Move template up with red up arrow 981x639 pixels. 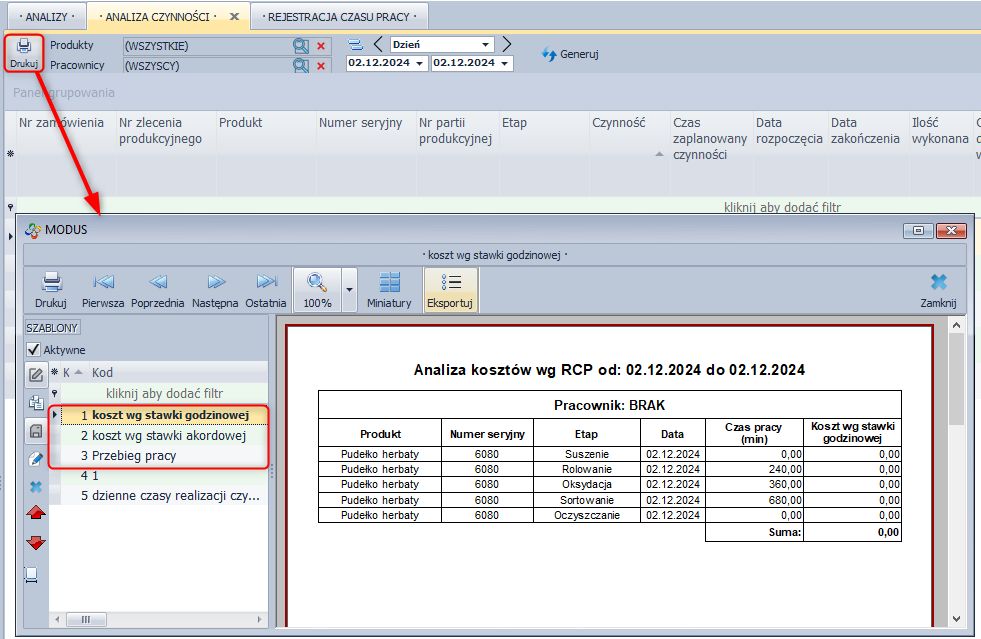35,513
